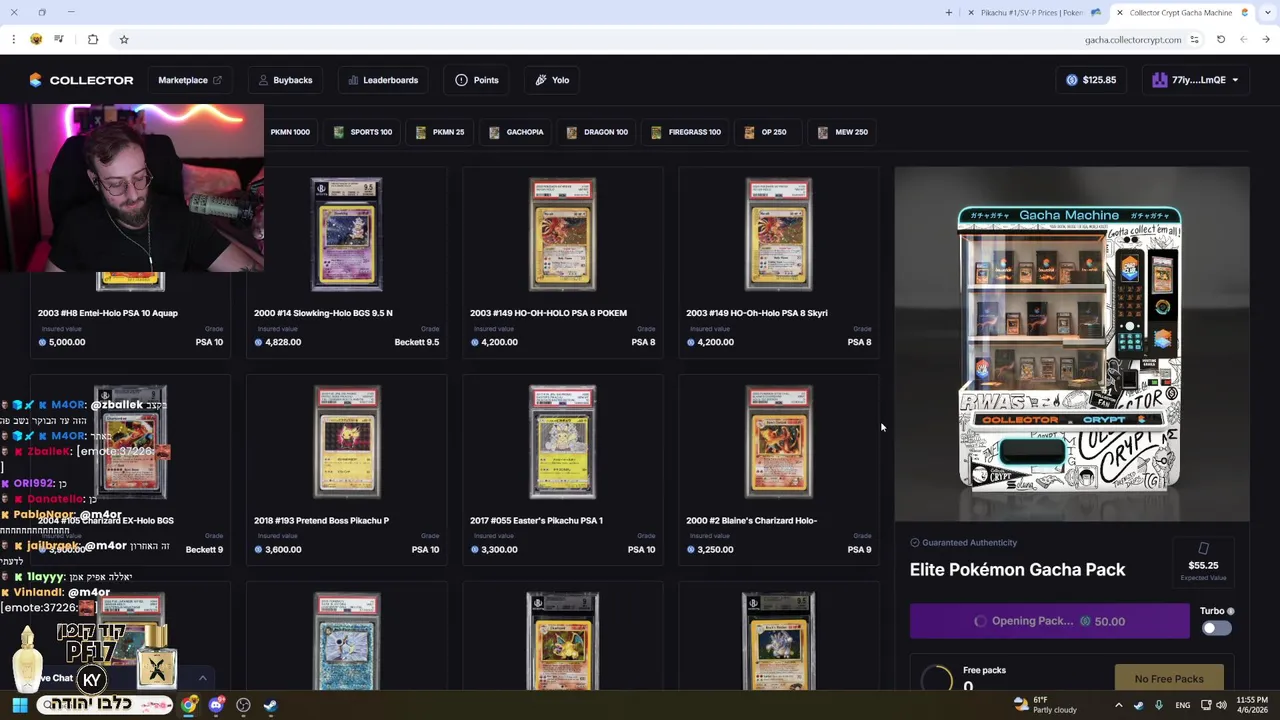
Task: Open the Easter's Pikachu PSA card thumbnail
Action: (562, 443)
